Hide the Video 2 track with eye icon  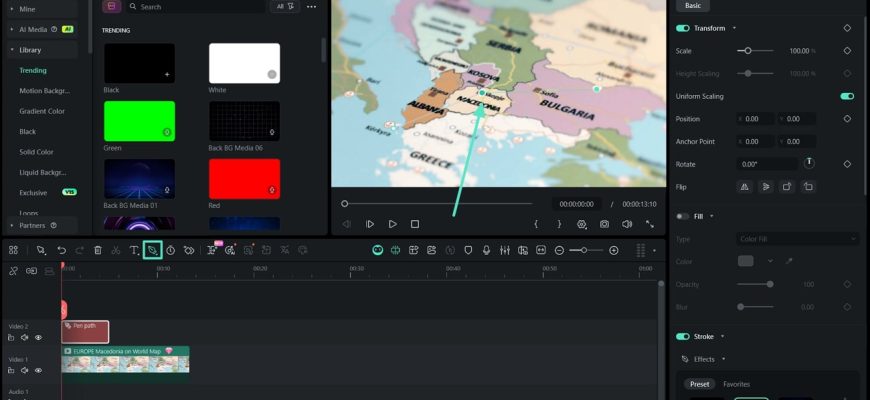click(38, 337)
